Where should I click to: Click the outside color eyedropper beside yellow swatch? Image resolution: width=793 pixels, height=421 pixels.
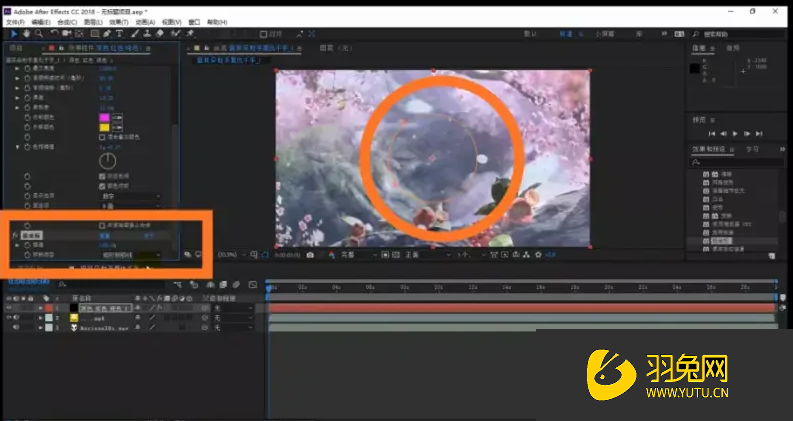[117, 128]
